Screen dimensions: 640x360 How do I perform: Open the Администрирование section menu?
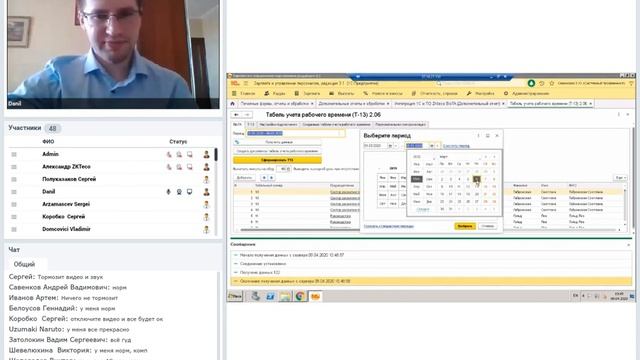coord(527,93)
